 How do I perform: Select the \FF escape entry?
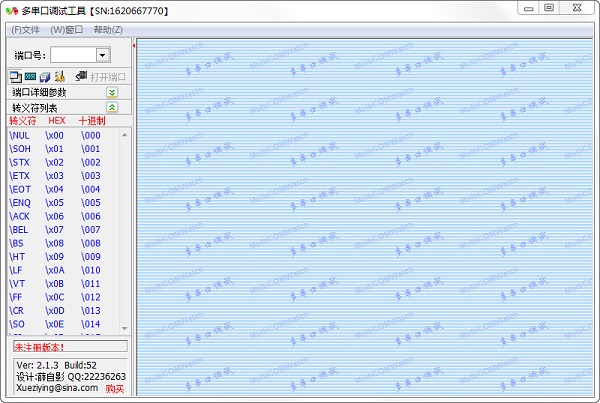(x=16, y=297)
